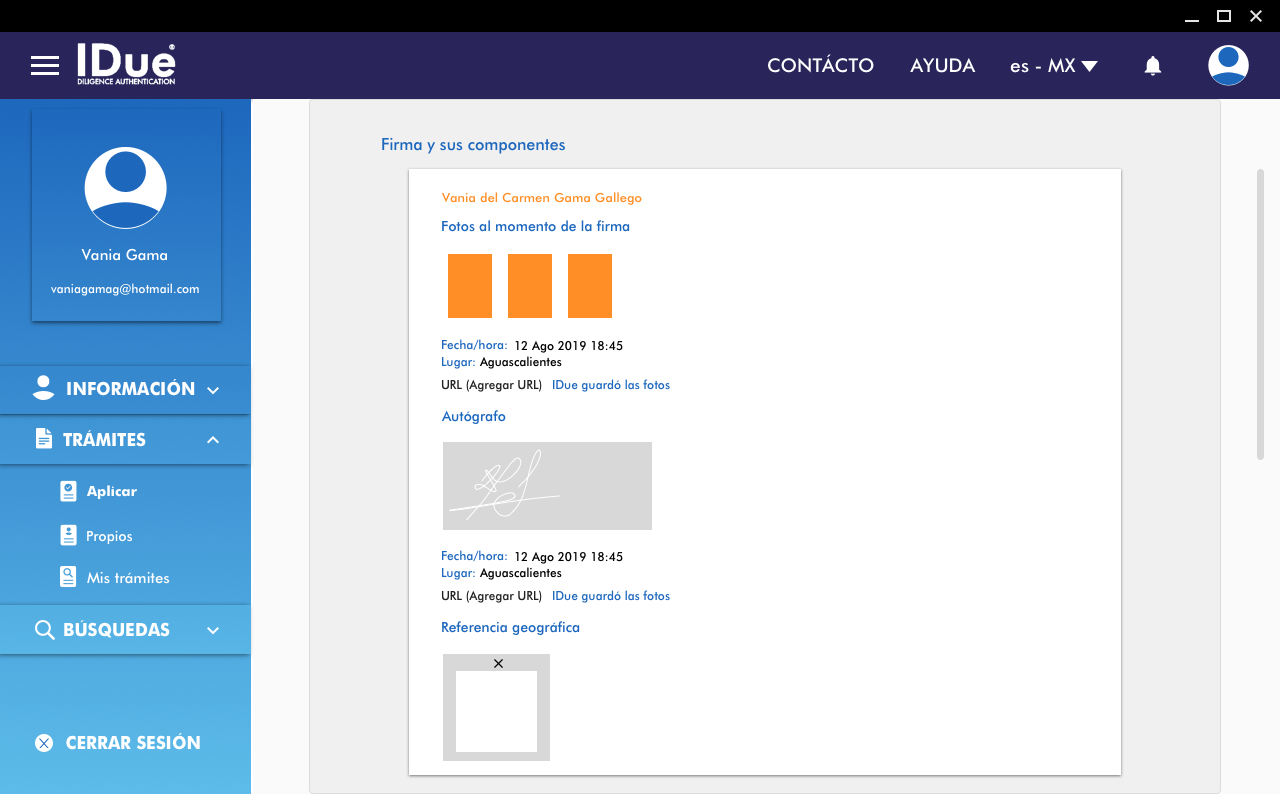Open the hamburger menu icon
The height and width of the screenshot is (794, 1280).
[45, 66]
